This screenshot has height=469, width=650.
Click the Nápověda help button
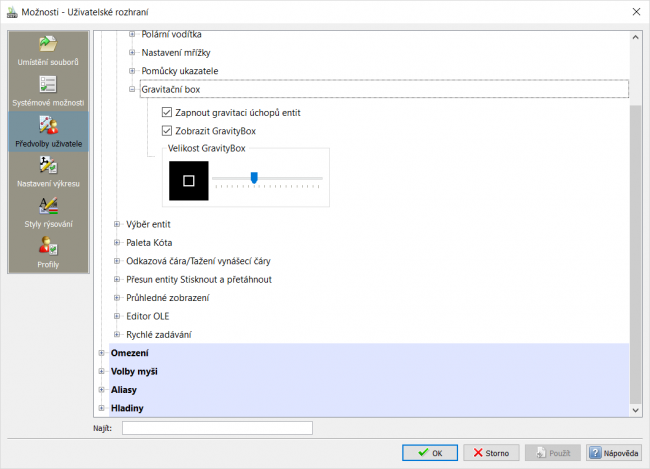(x=614, y=453)
